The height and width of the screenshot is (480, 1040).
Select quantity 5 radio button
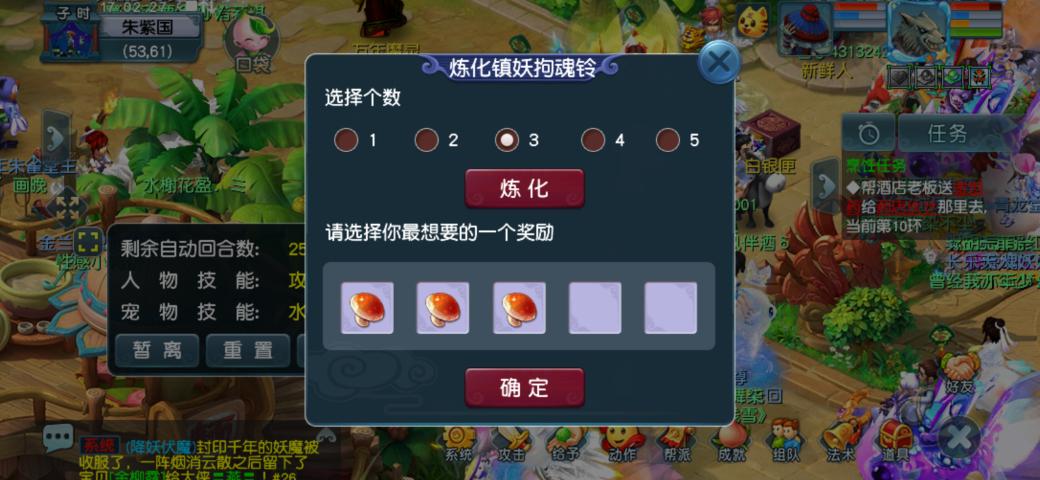[668, 140]
